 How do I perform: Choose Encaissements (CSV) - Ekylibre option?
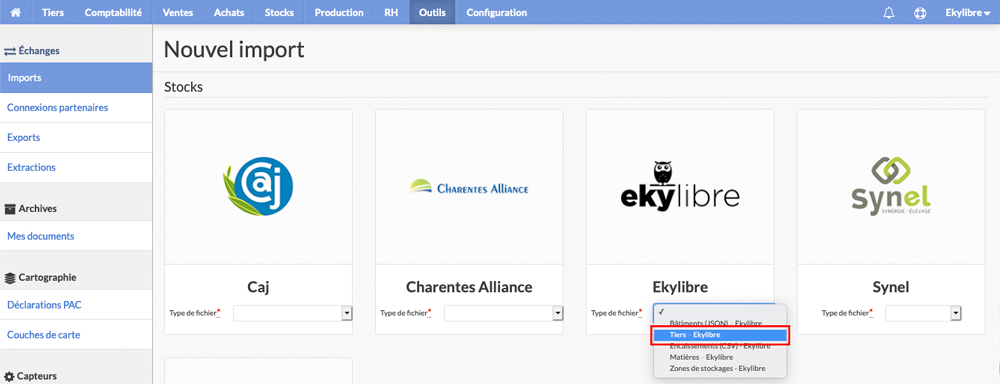coord(720,346)
